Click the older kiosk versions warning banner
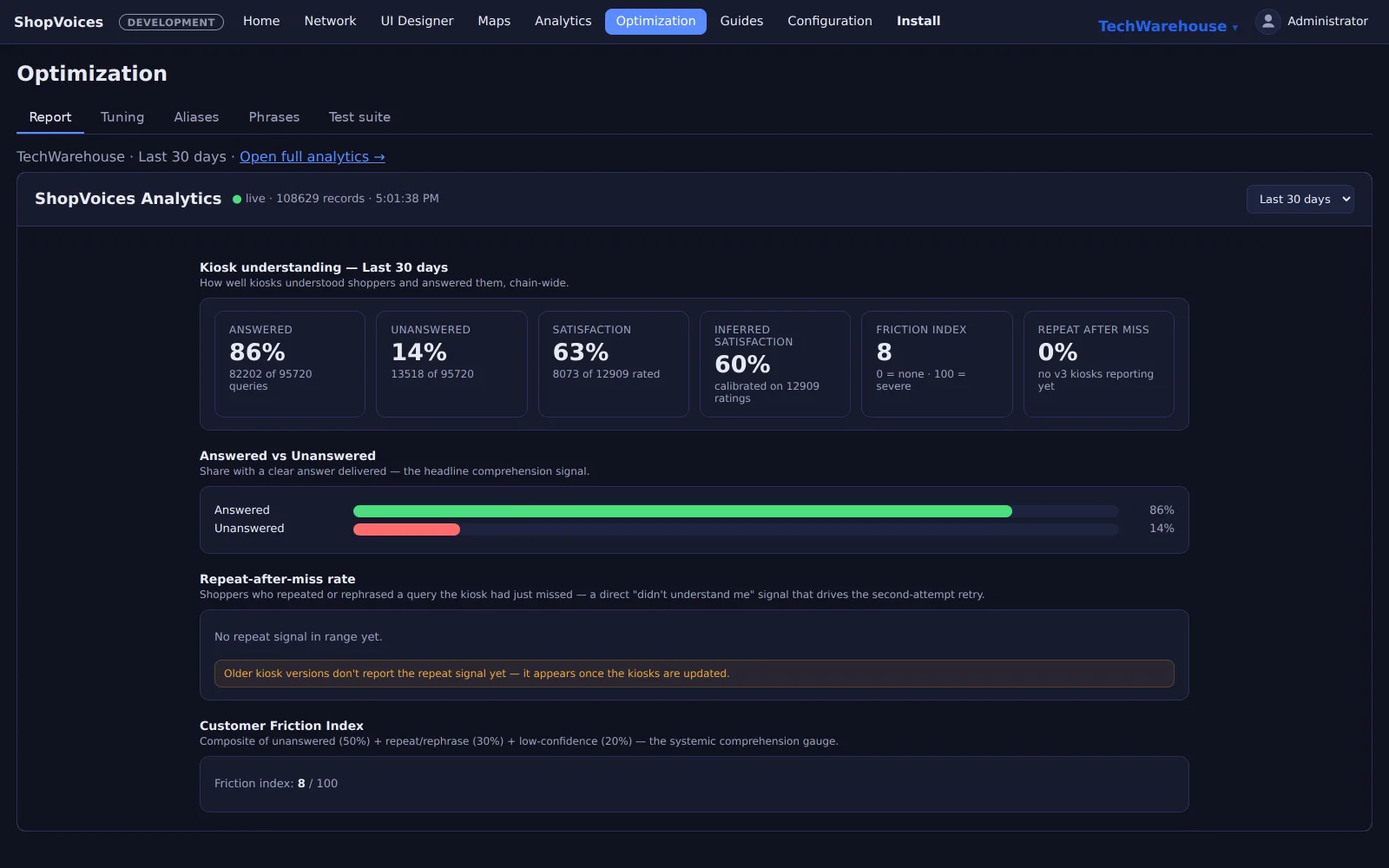 (x=694, y=674)
